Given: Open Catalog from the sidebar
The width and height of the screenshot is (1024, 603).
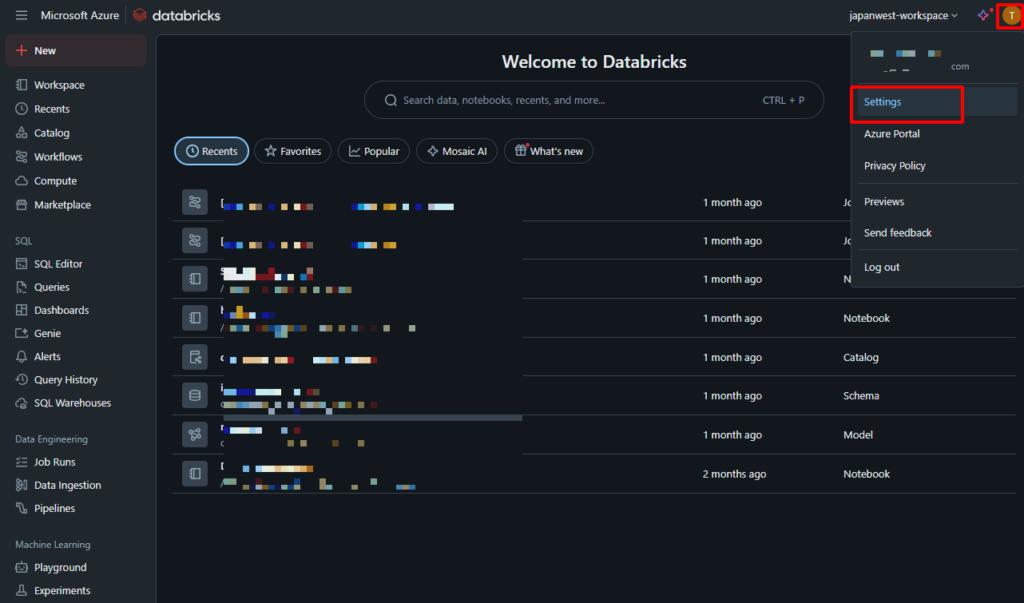Looking at the screenshot, I should coord(51,133).
